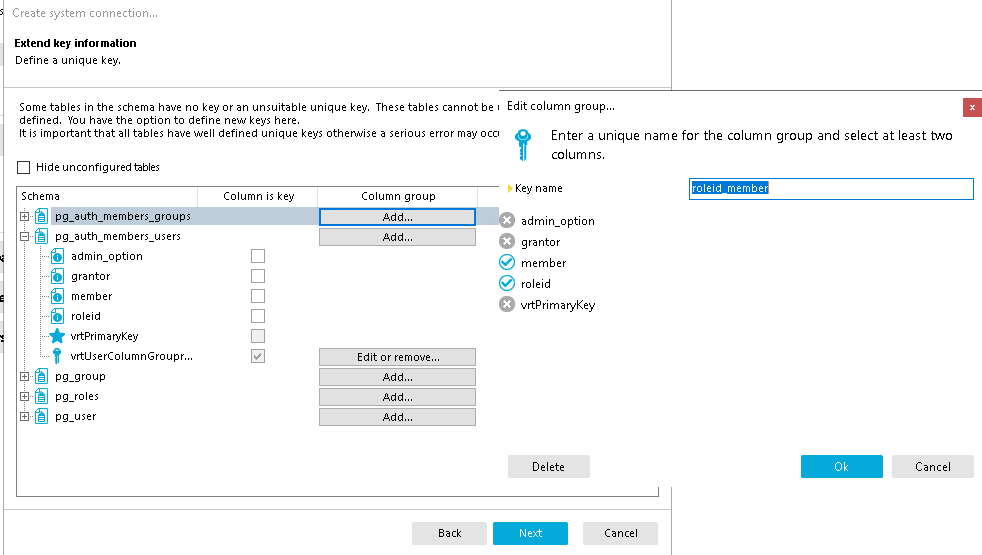Expand the pg_roles node
Screen dimensions: 982x555
point(24,397)
